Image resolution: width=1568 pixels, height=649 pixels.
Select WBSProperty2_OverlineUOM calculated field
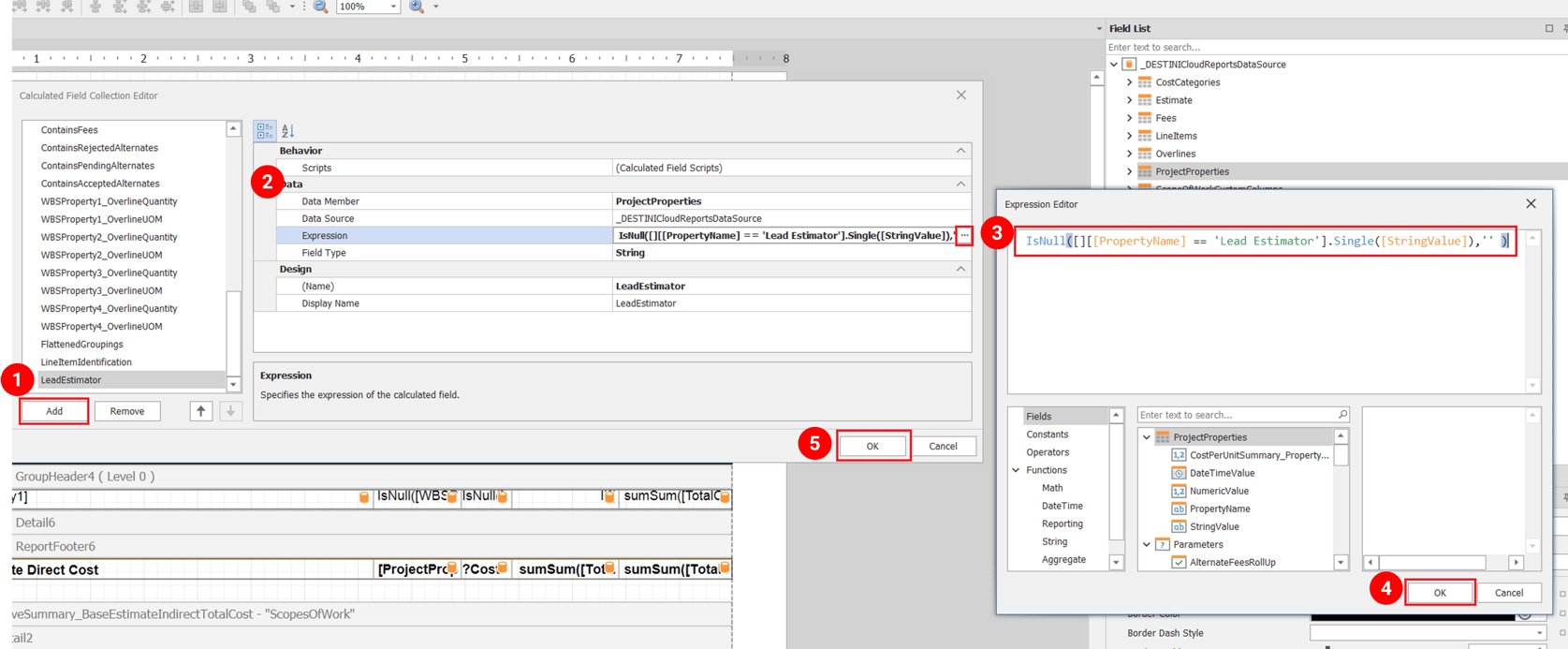(101, 255)
